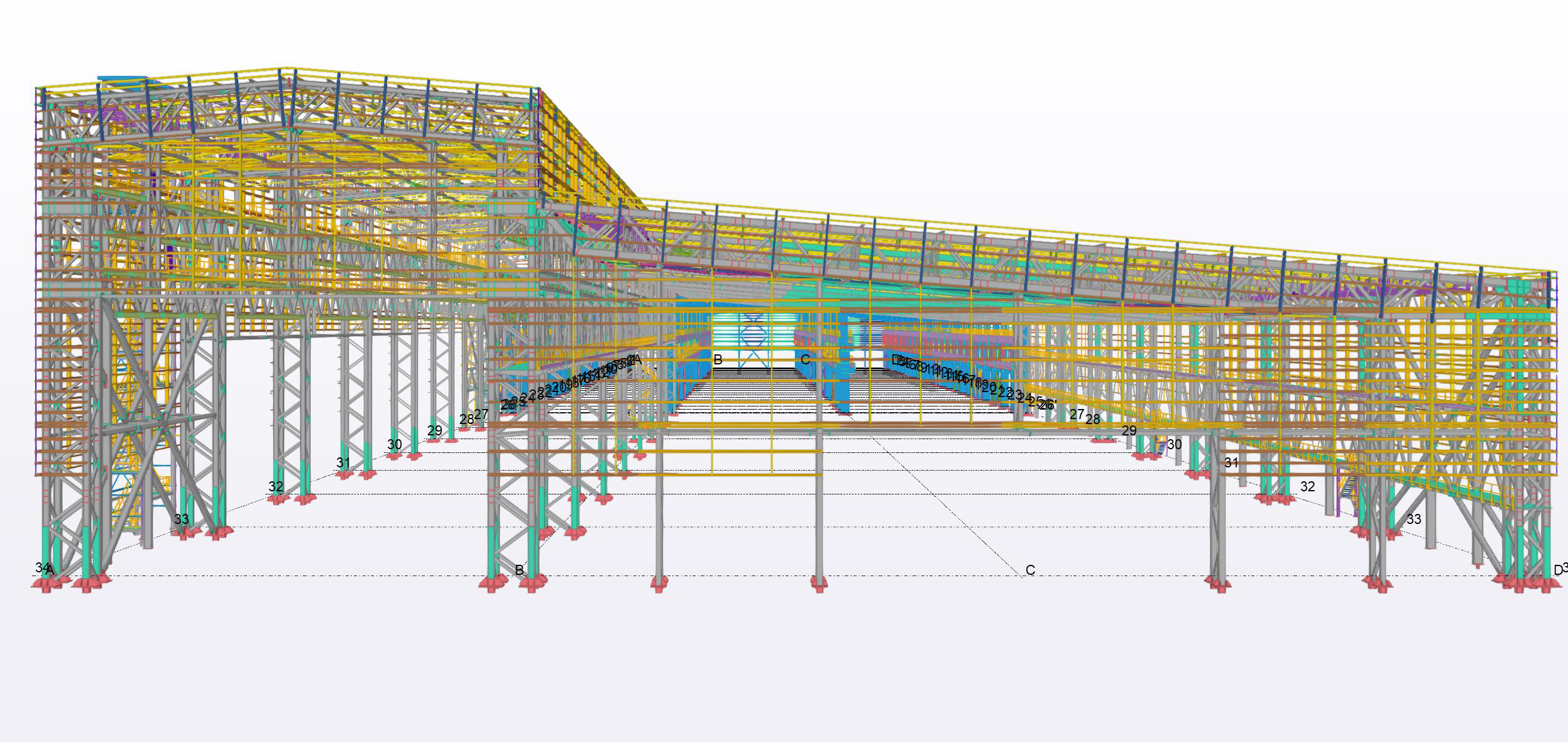Select grid label "29" along axis A
Viewport: 1568px width, 742px height.
(435, 431)
